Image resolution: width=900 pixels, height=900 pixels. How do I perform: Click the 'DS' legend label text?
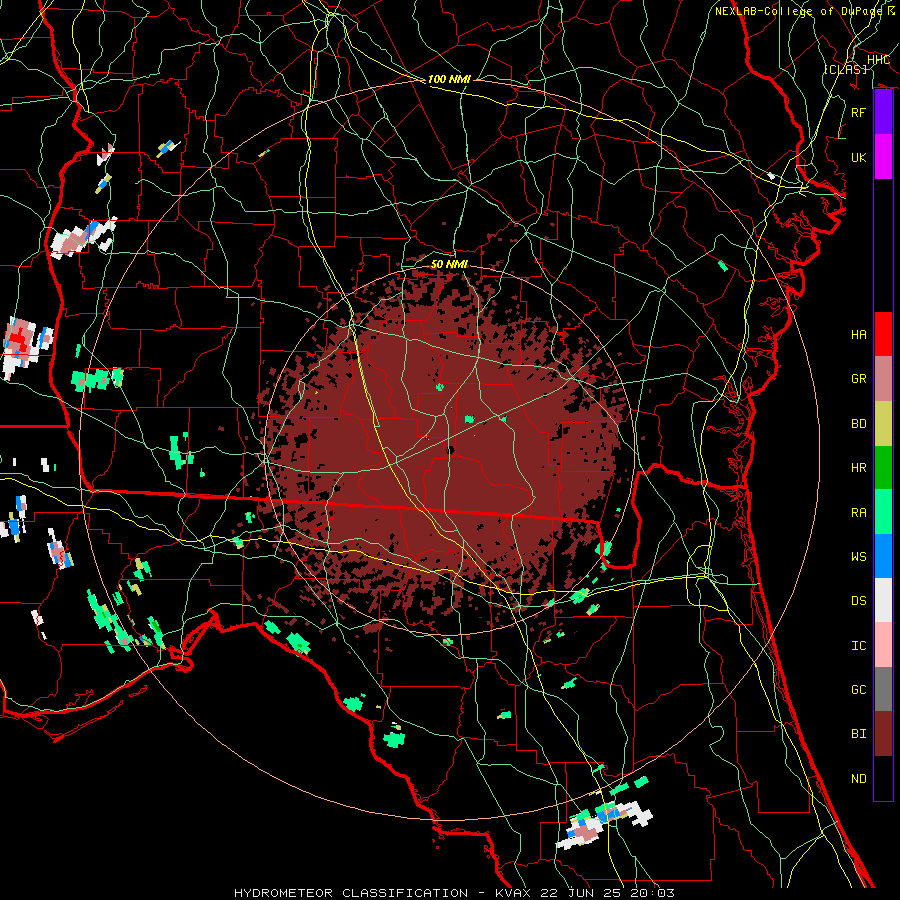click(858, 600)
